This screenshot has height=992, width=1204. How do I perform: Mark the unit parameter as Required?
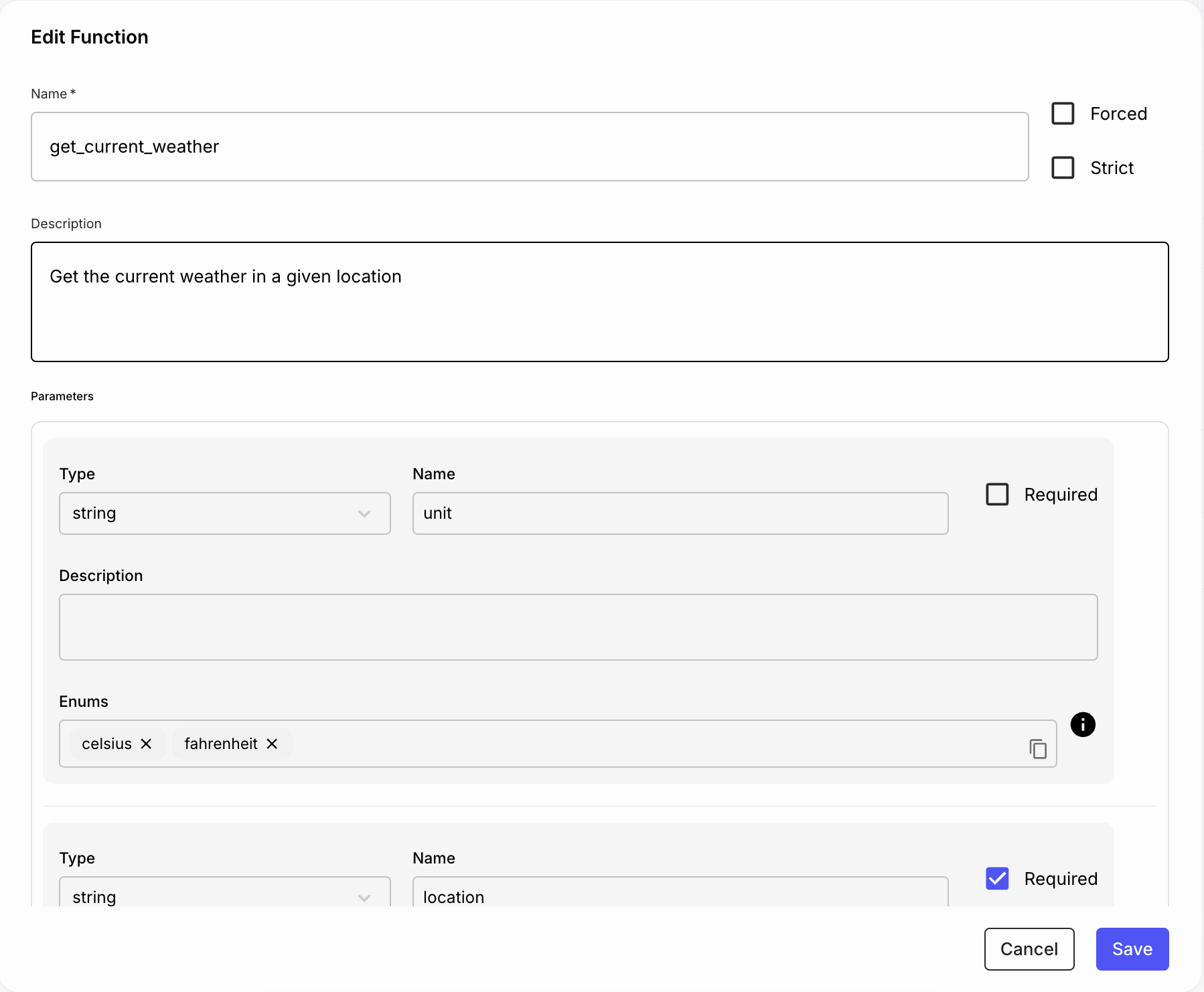click(997, 495)
